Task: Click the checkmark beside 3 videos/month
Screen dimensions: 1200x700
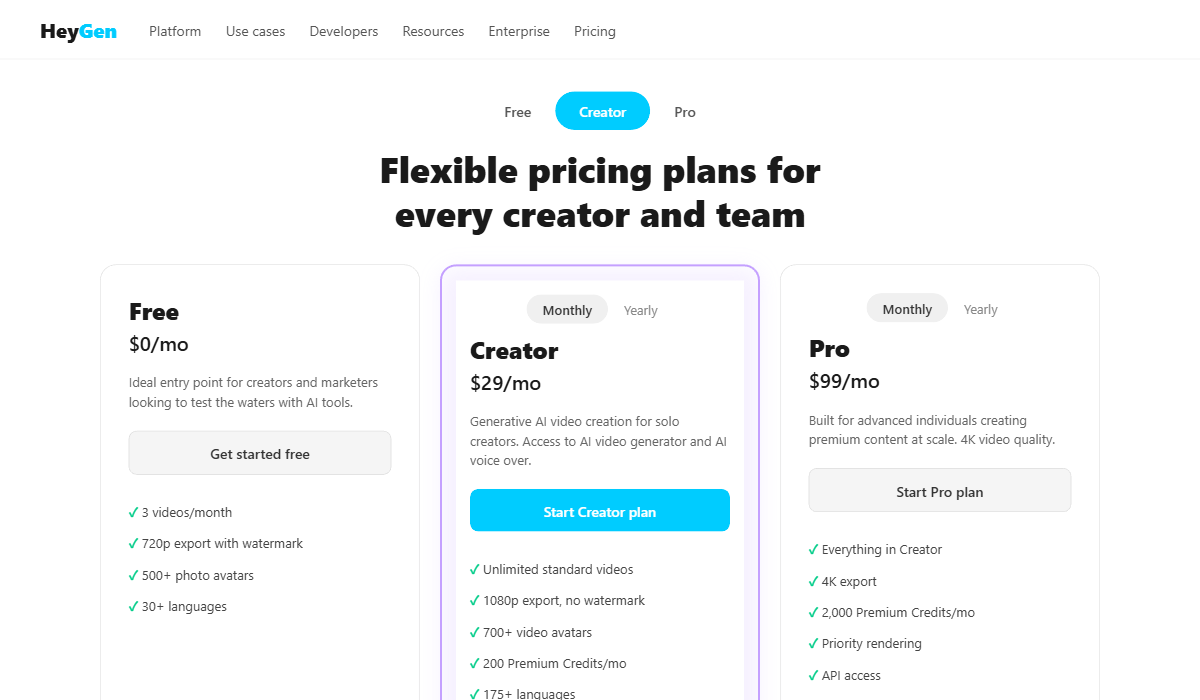Action: [133, 511]
